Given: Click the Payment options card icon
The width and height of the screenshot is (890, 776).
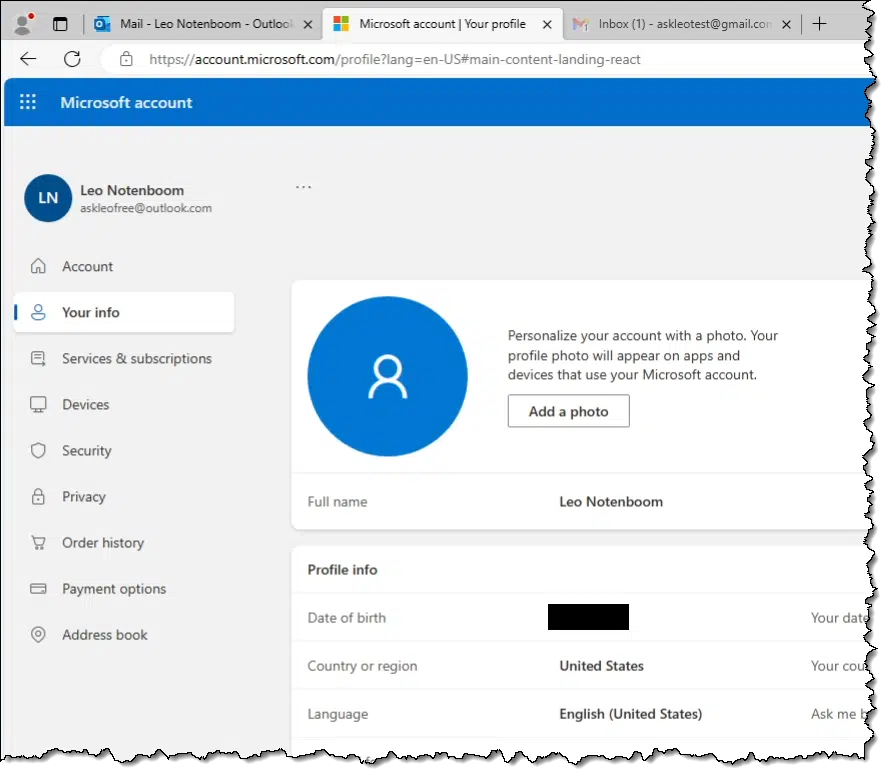Looking at the screenshot, I should (x=38, y=589).
